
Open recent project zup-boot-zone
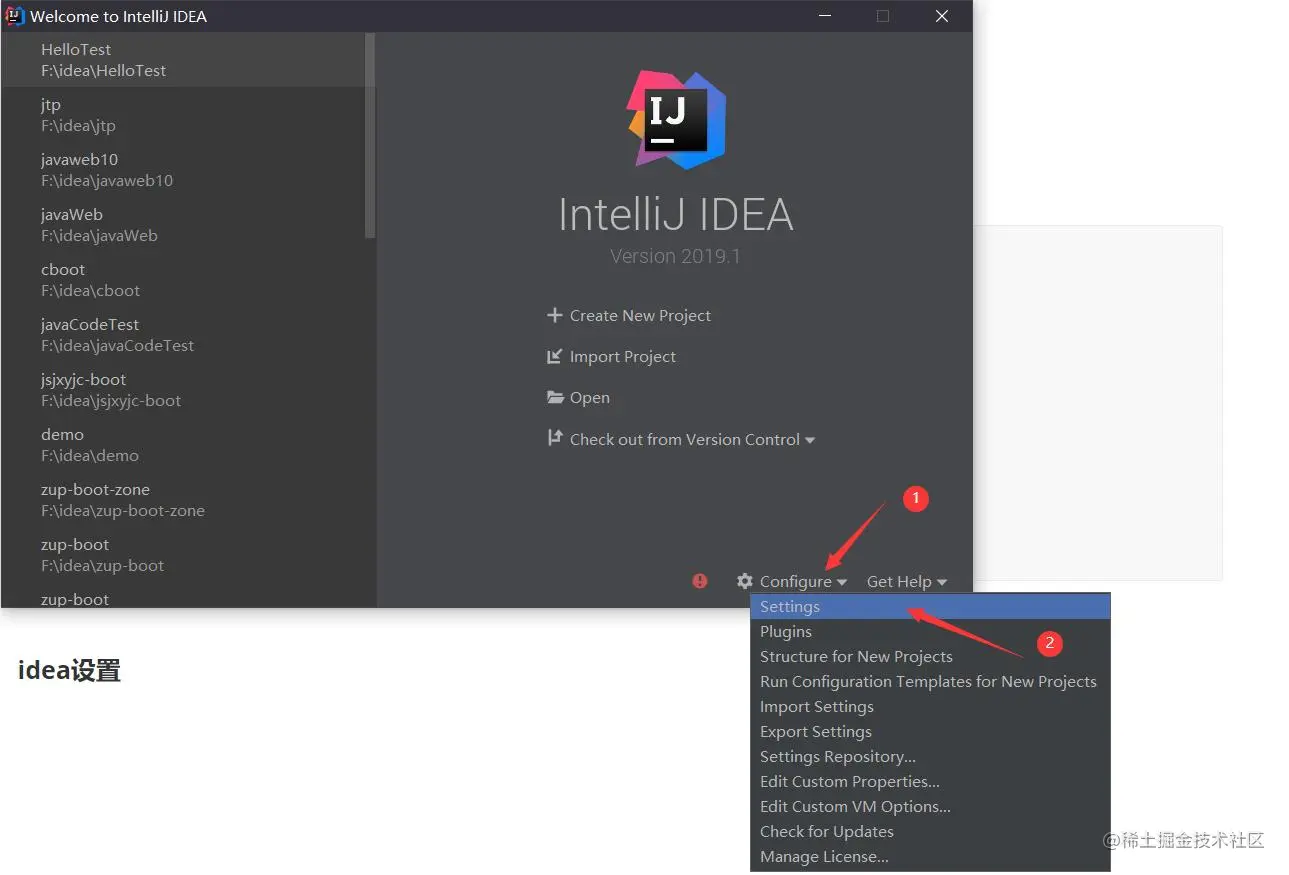click(x=183, y=499)
